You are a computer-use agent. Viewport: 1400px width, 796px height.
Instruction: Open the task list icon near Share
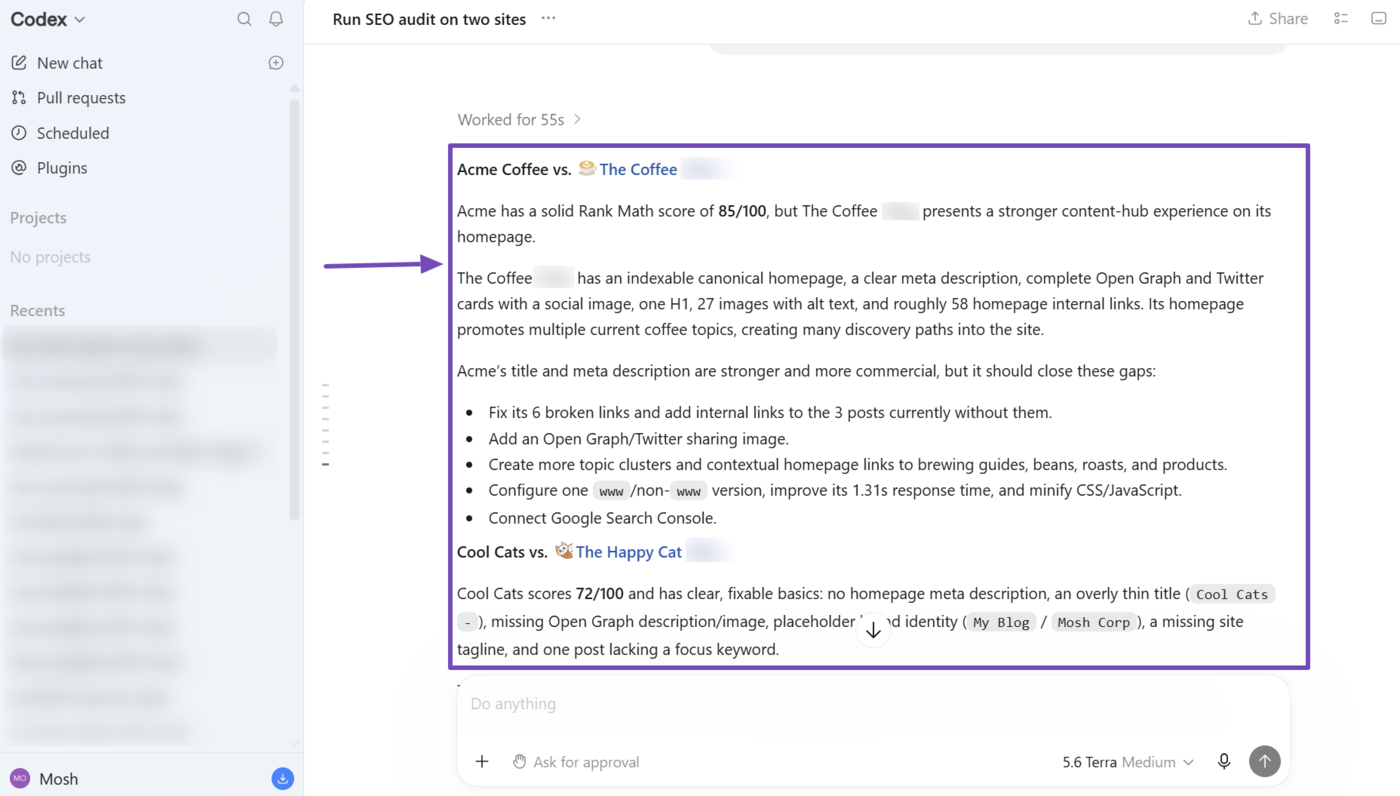tap(1341, 18)
